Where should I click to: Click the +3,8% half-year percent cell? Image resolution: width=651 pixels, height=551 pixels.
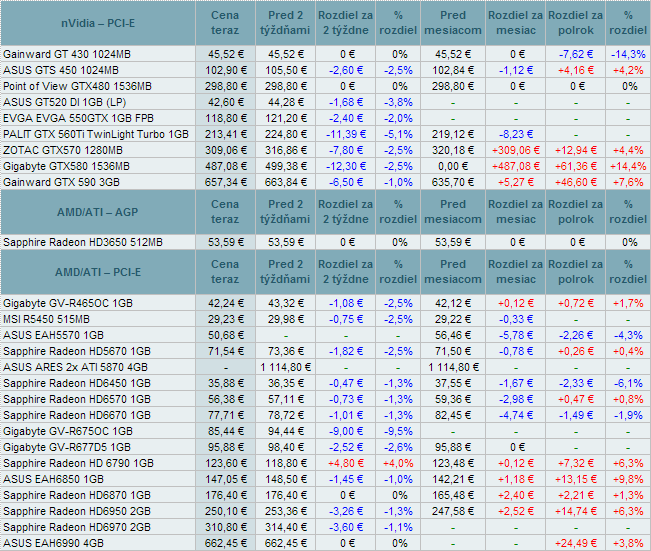[628, 543]
